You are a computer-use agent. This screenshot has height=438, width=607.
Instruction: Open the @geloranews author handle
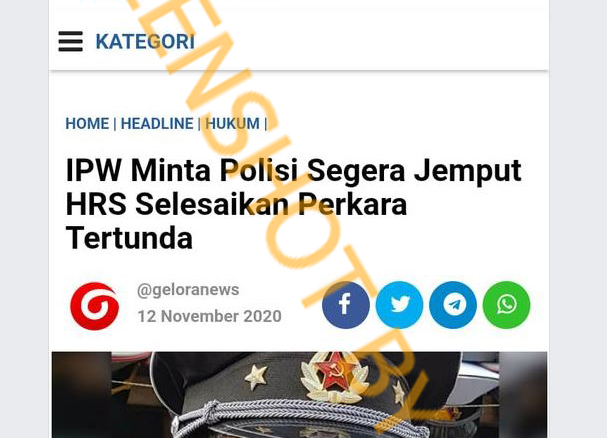(x=188, y=290)
